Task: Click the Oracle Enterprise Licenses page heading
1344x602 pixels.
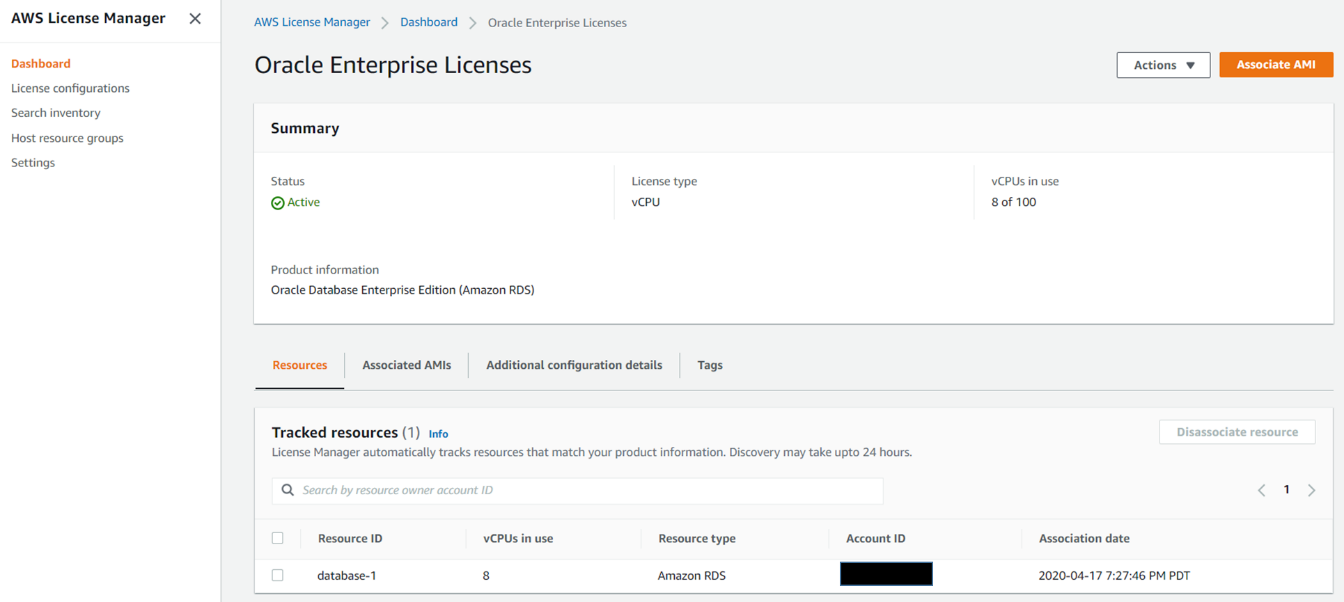Action: 393,65
